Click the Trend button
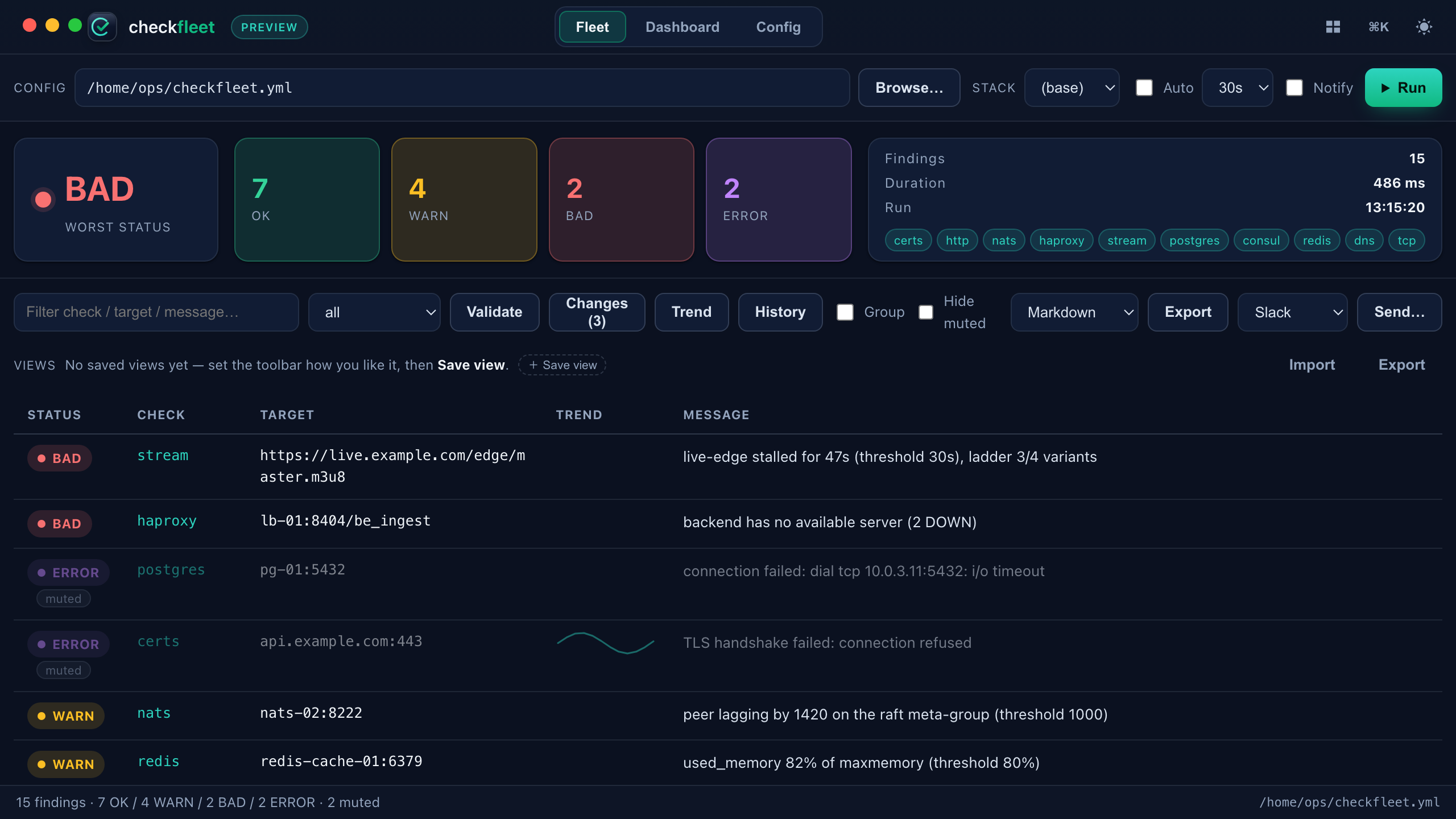Viewport: 1456px width, 819px height. pyautogui.click(x=692, y=312)
